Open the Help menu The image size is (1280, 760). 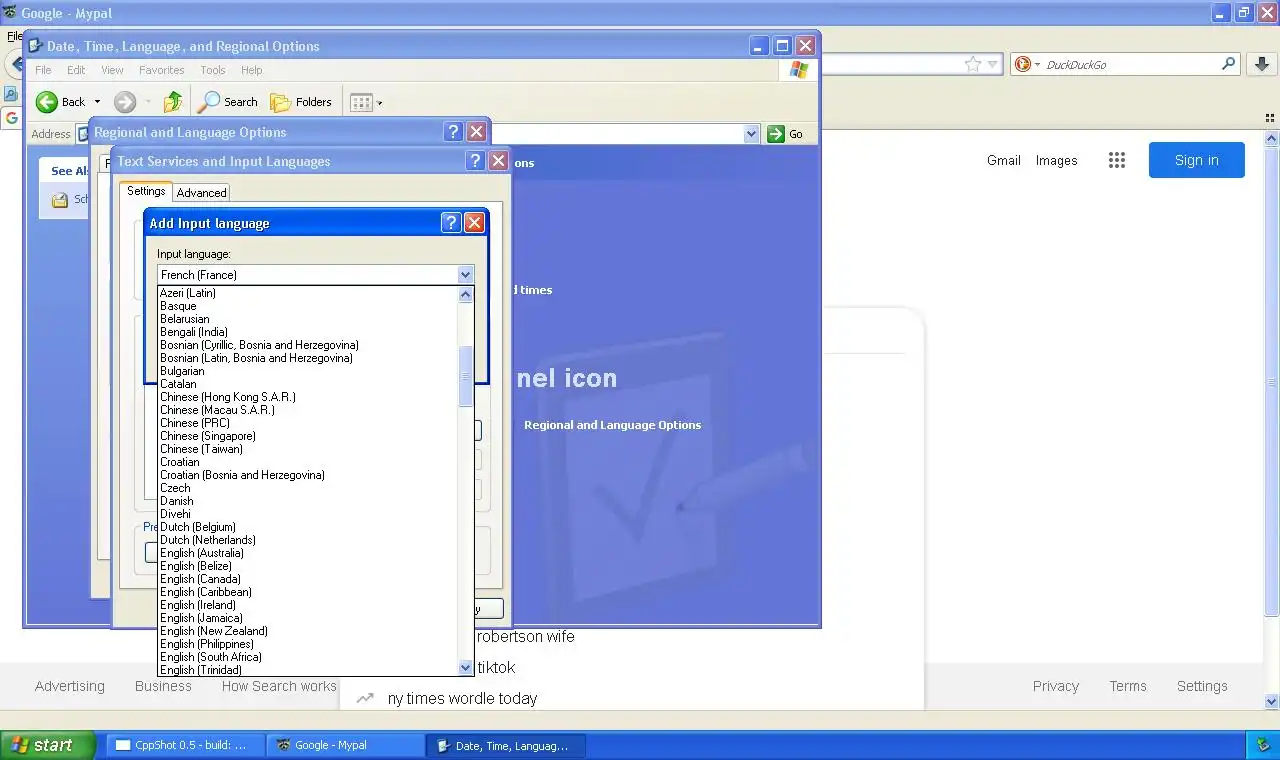point(252,70)
